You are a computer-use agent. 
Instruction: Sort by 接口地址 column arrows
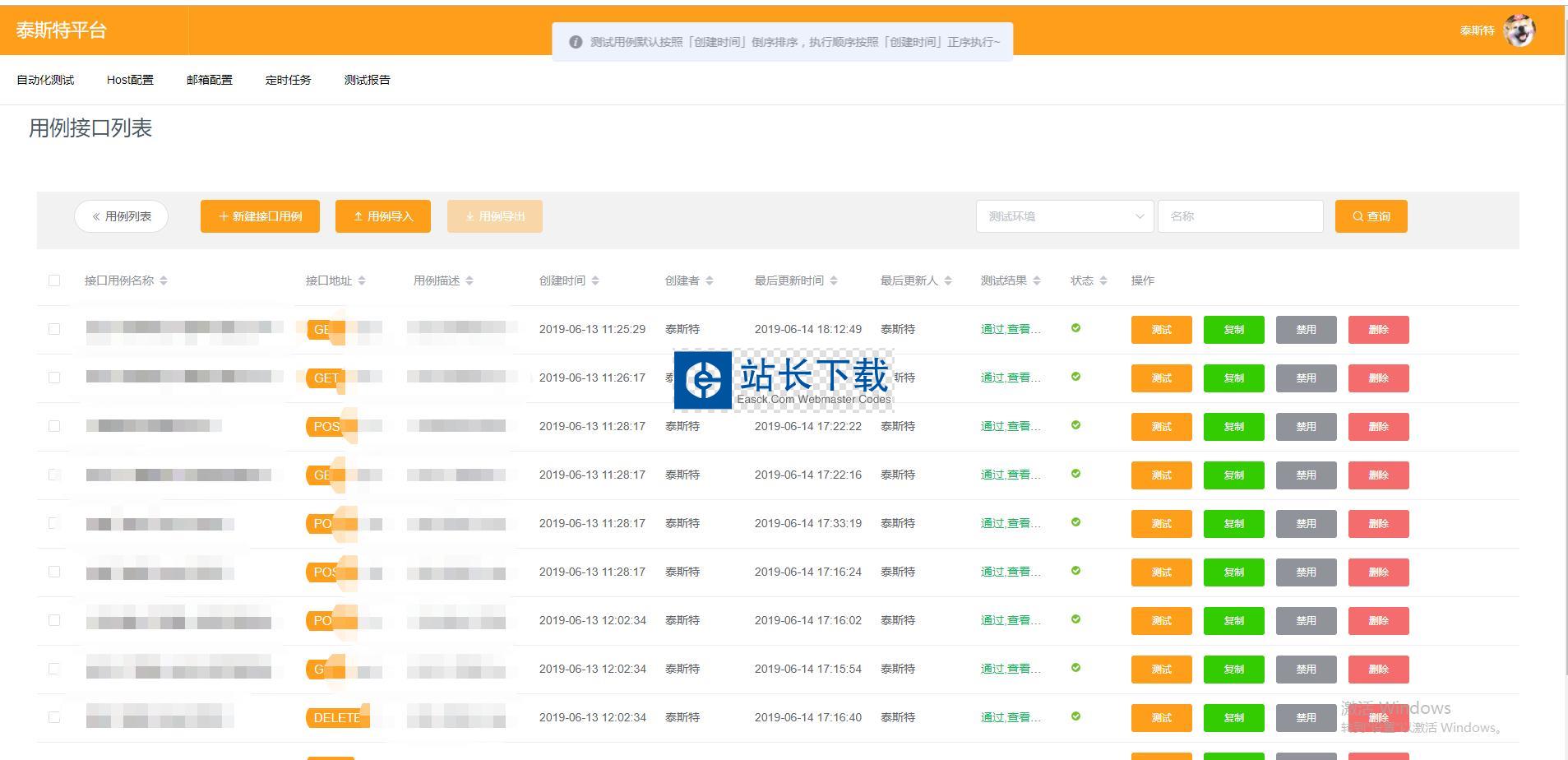click(x=362, y=280)
